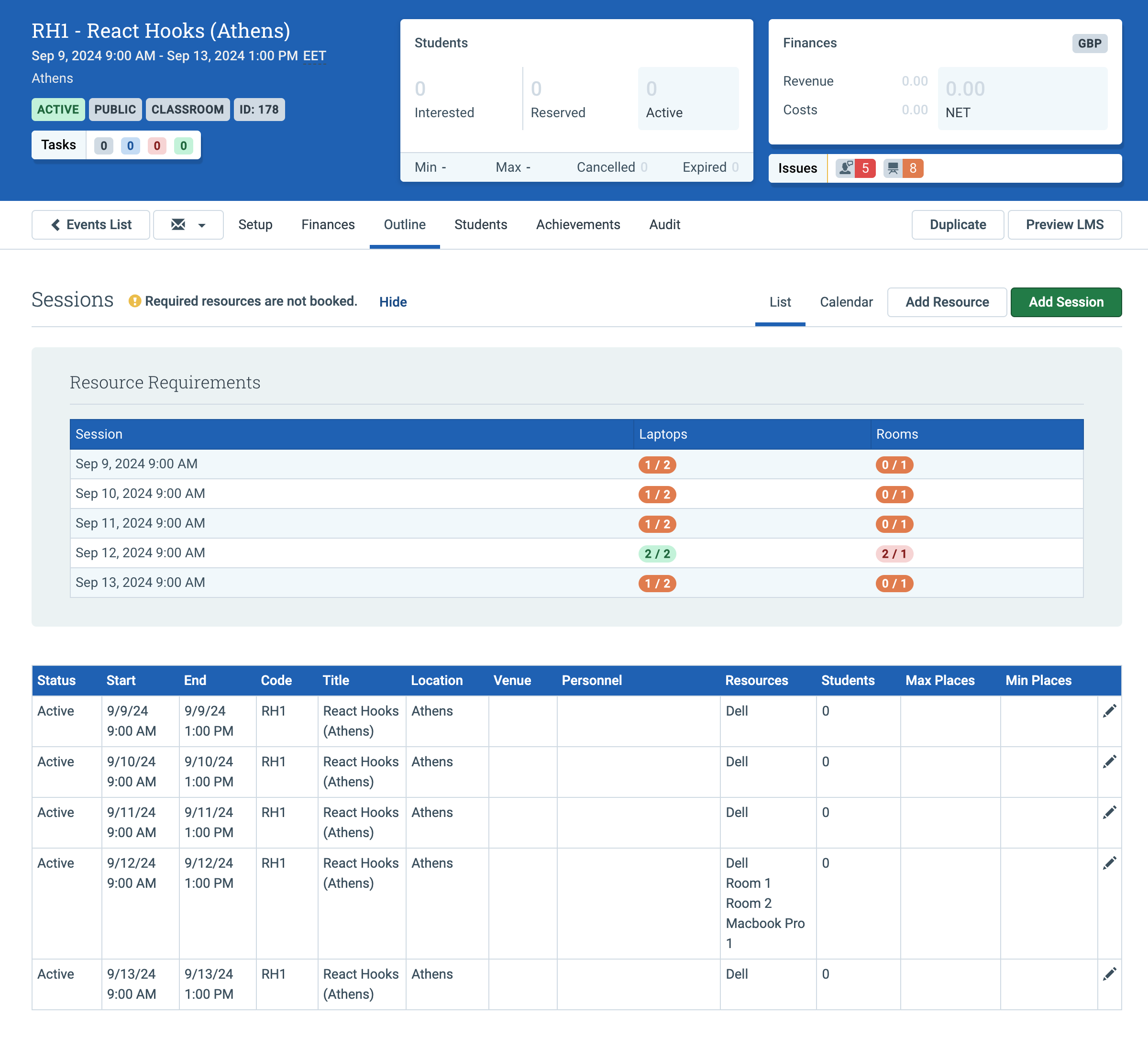Go back to Events List
Image resolution: width=1148 pixels, height=1038 pixels.
(91, 225)
